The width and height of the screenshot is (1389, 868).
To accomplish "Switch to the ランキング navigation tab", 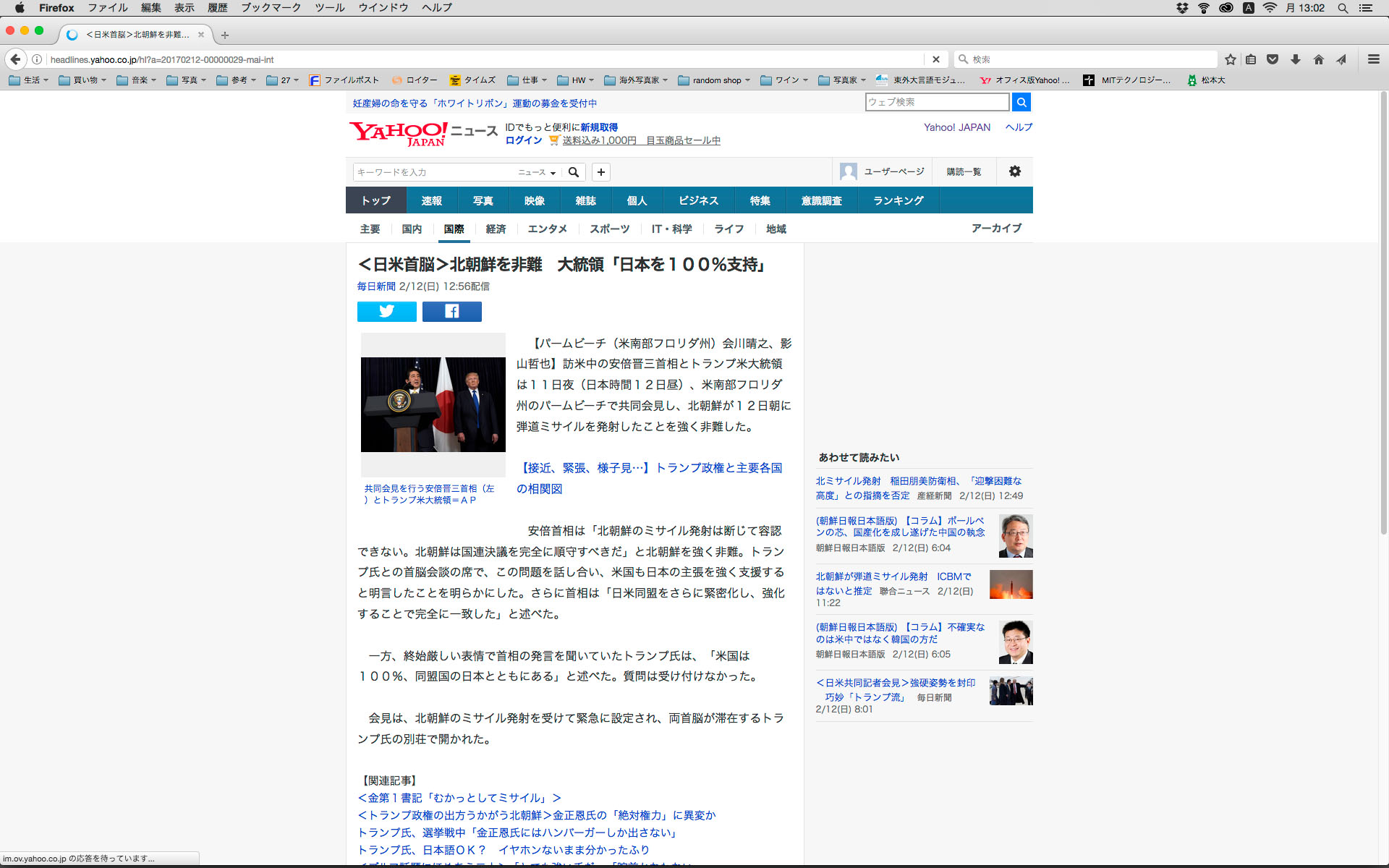I will pos(898,200).
